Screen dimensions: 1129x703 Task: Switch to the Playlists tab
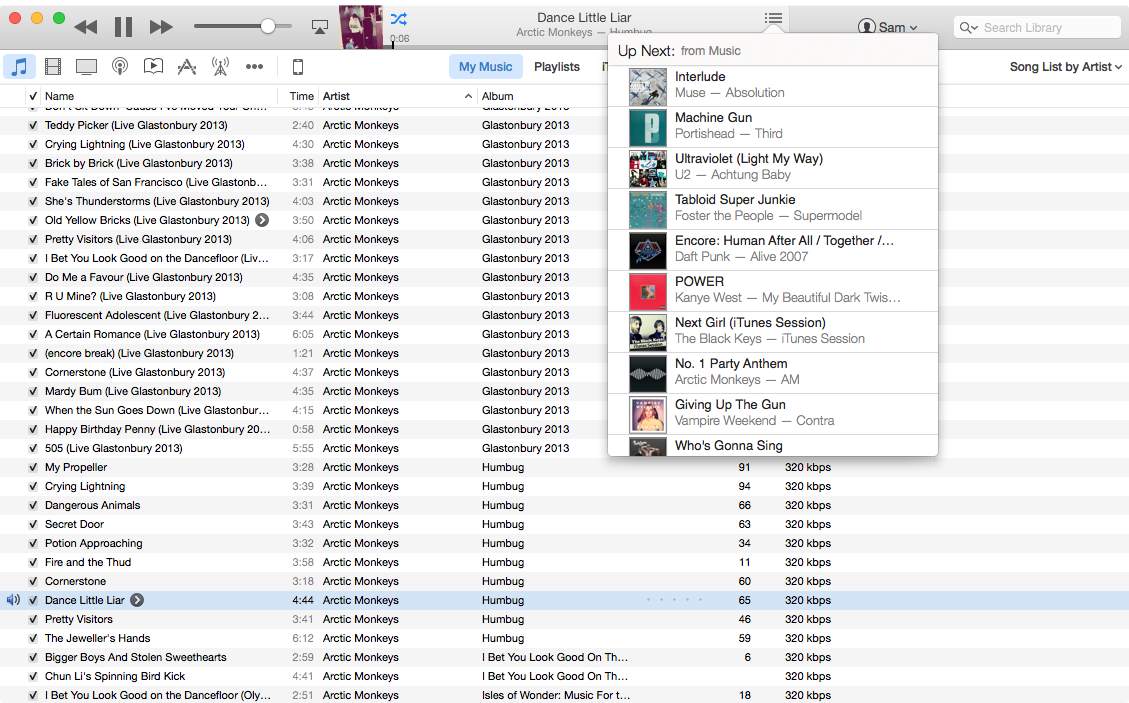557,67
